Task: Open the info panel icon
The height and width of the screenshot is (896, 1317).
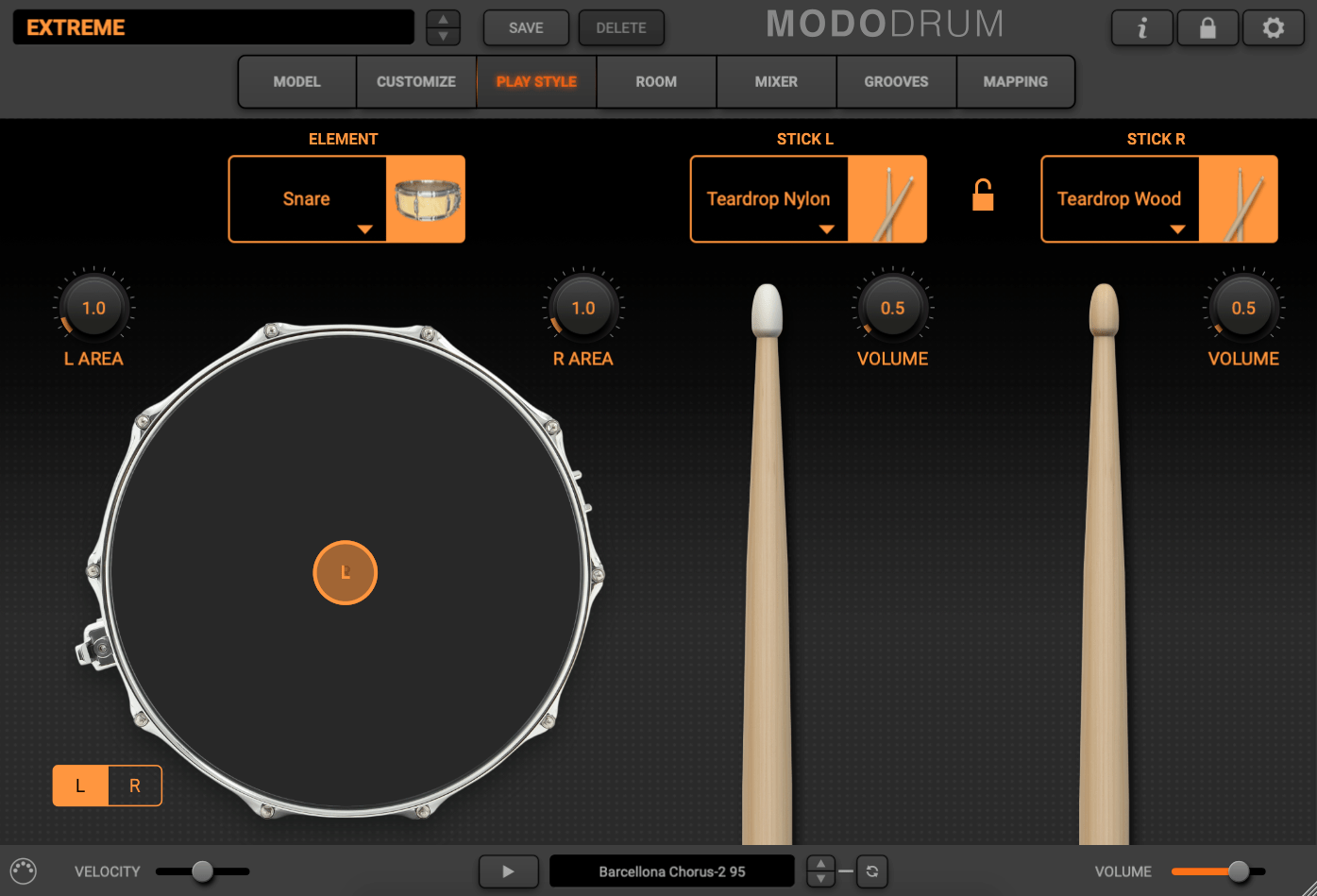Action: coord(1142,28)
